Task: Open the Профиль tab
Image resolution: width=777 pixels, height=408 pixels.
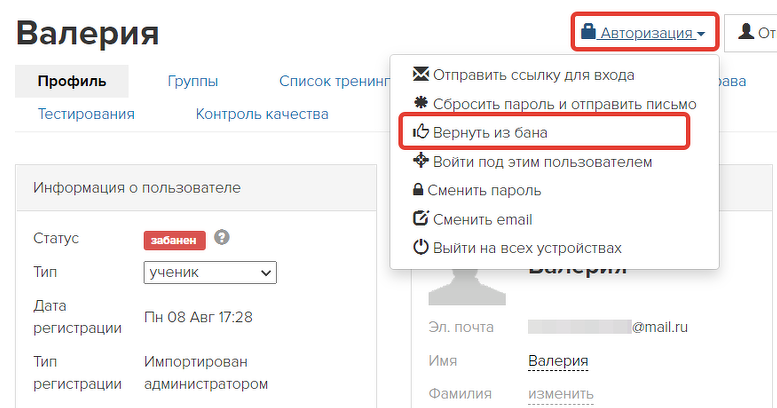Action: pyautogui.click(x=72, y=81)
